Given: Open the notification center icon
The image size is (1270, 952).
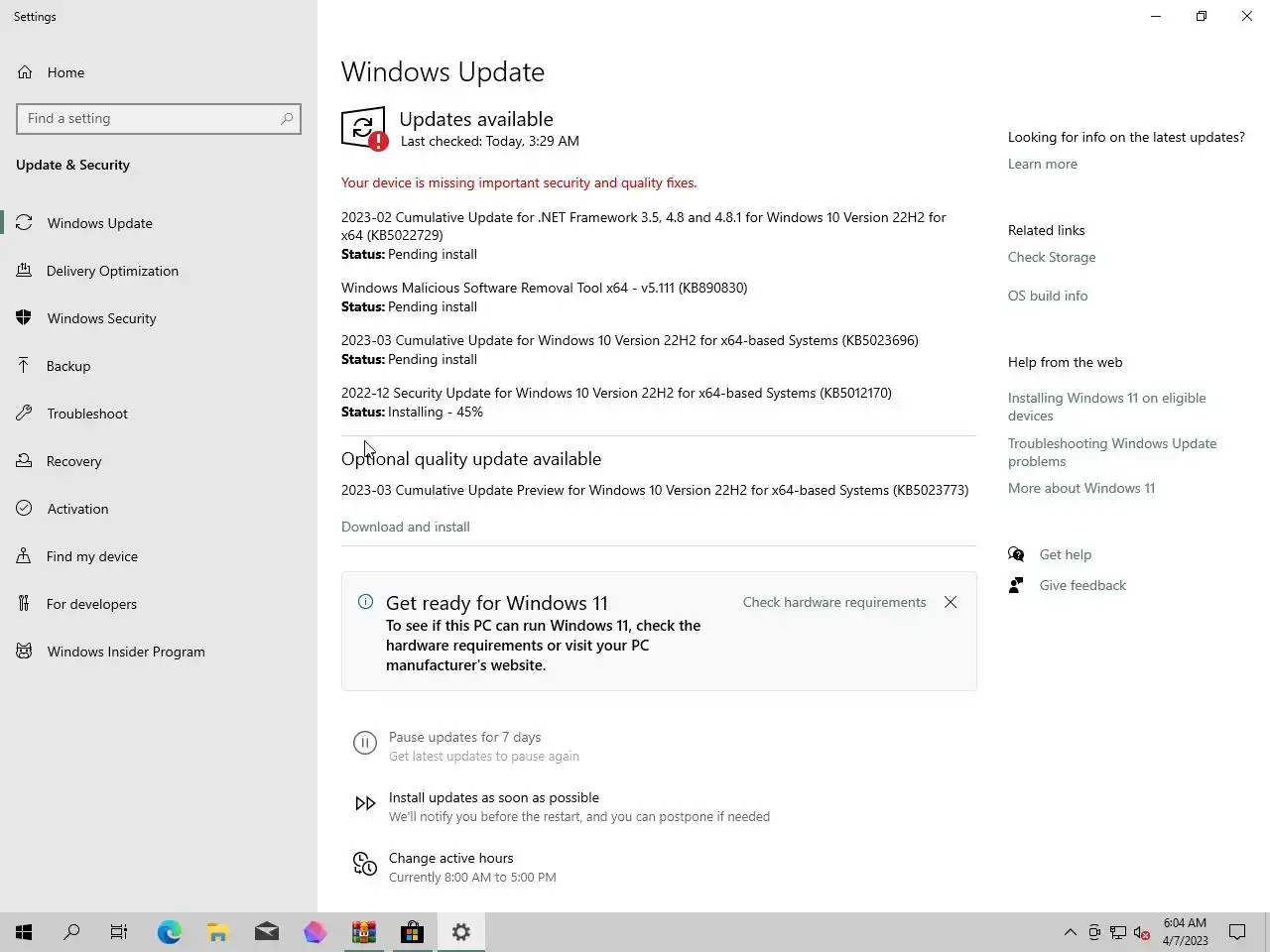Looking at the screenshot, I should pos(1237,932).
